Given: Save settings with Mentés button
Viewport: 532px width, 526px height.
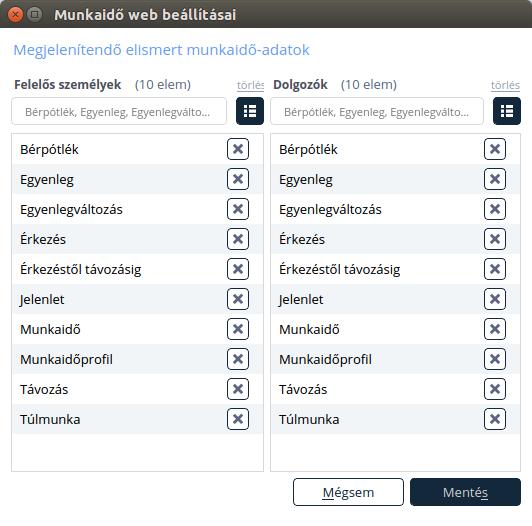Looking at the screenshot, I should pyautogui.click(x=465, y=492).
